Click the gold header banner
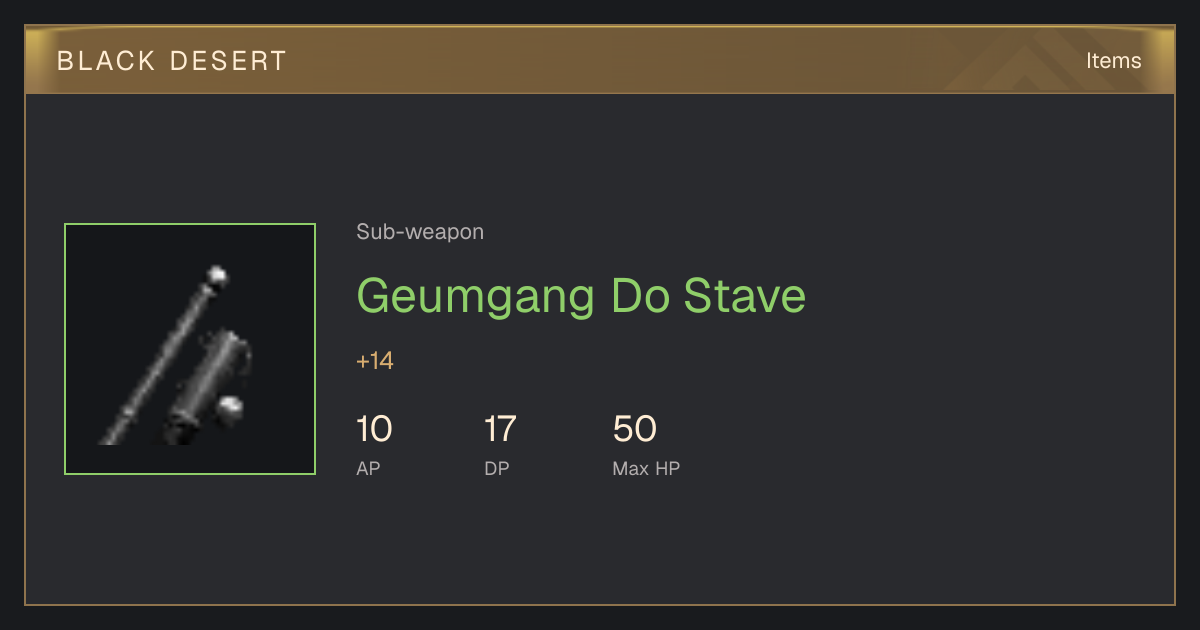The image size is (1200, 630). [x=600, y=60]
